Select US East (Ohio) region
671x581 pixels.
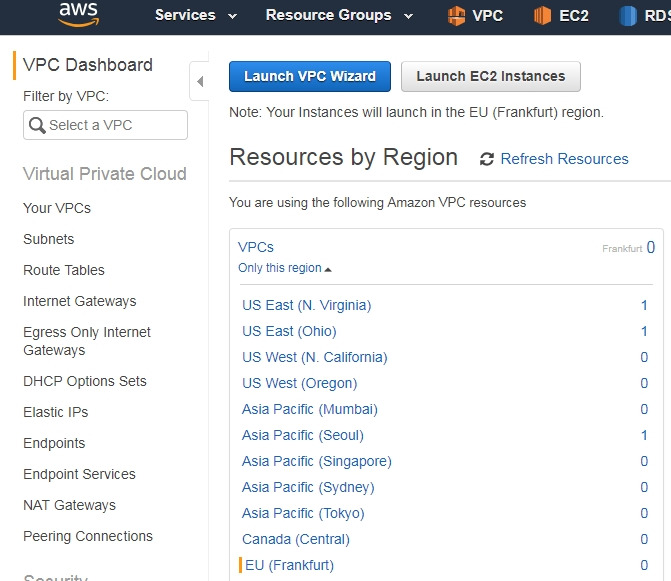pos(289,332)
